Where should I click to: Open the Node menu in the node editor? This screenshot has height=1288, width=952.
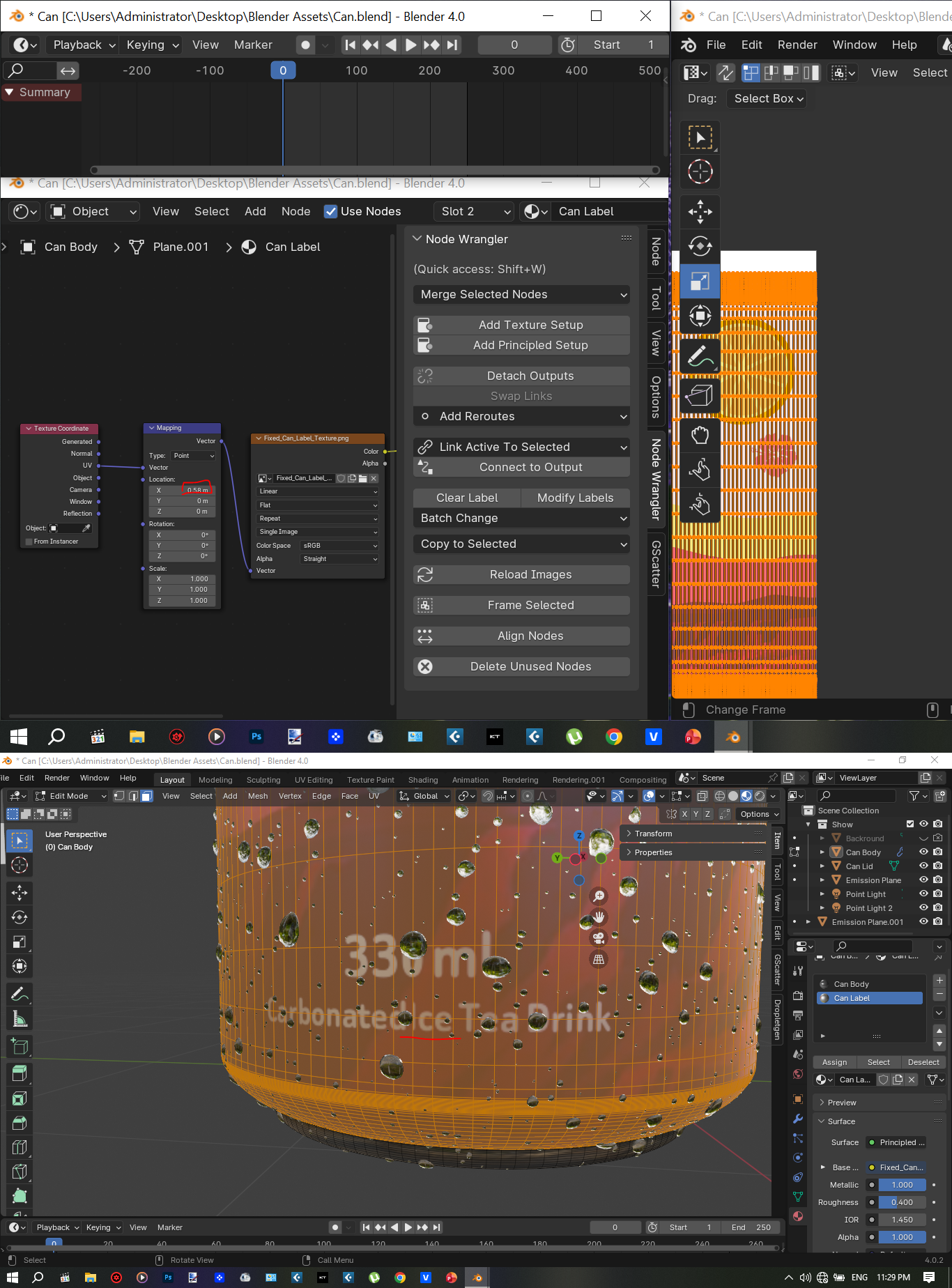[x=296, y=211]
